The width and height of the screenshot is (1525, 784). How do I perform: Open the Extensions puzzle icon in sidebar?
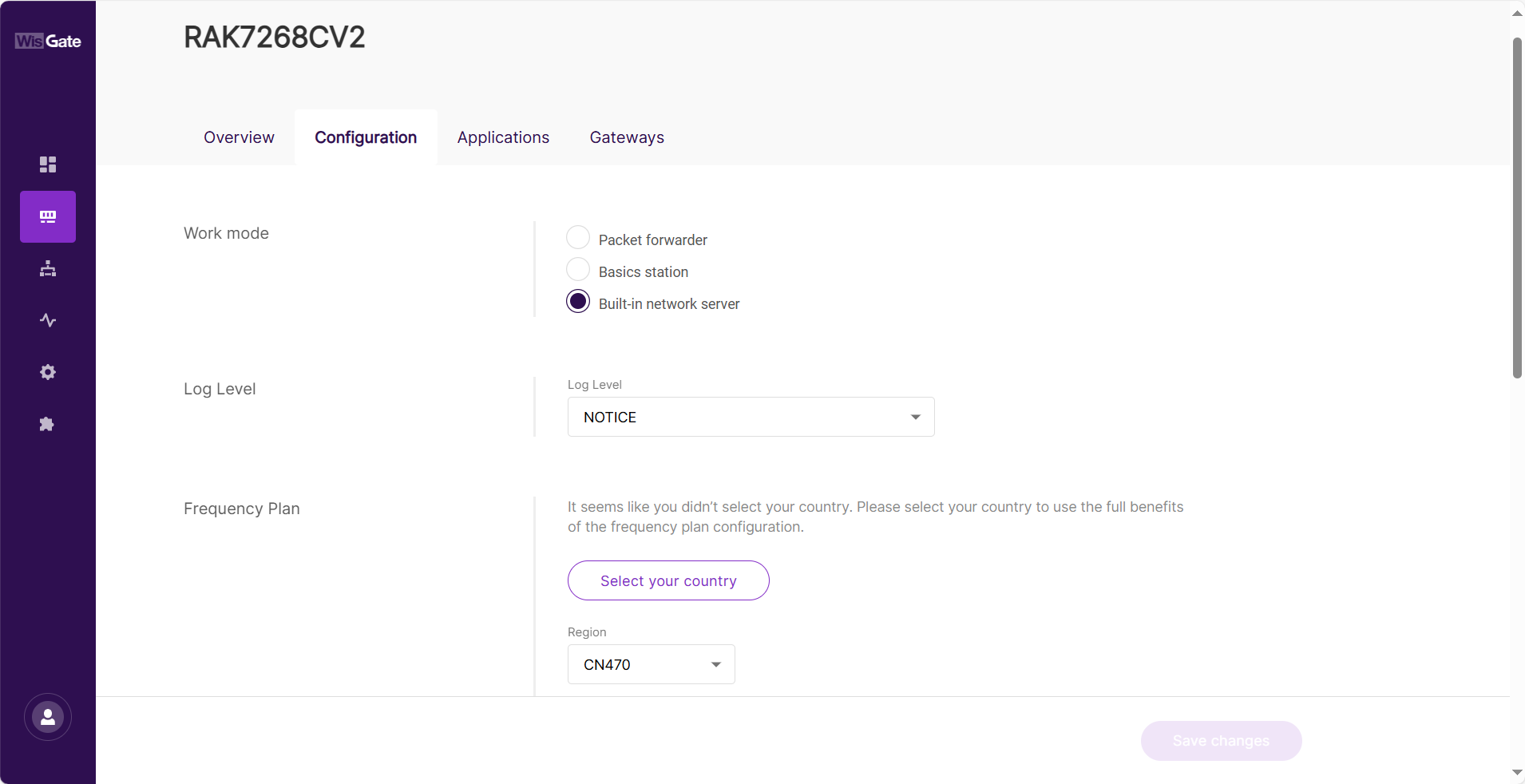pos(48,424)
